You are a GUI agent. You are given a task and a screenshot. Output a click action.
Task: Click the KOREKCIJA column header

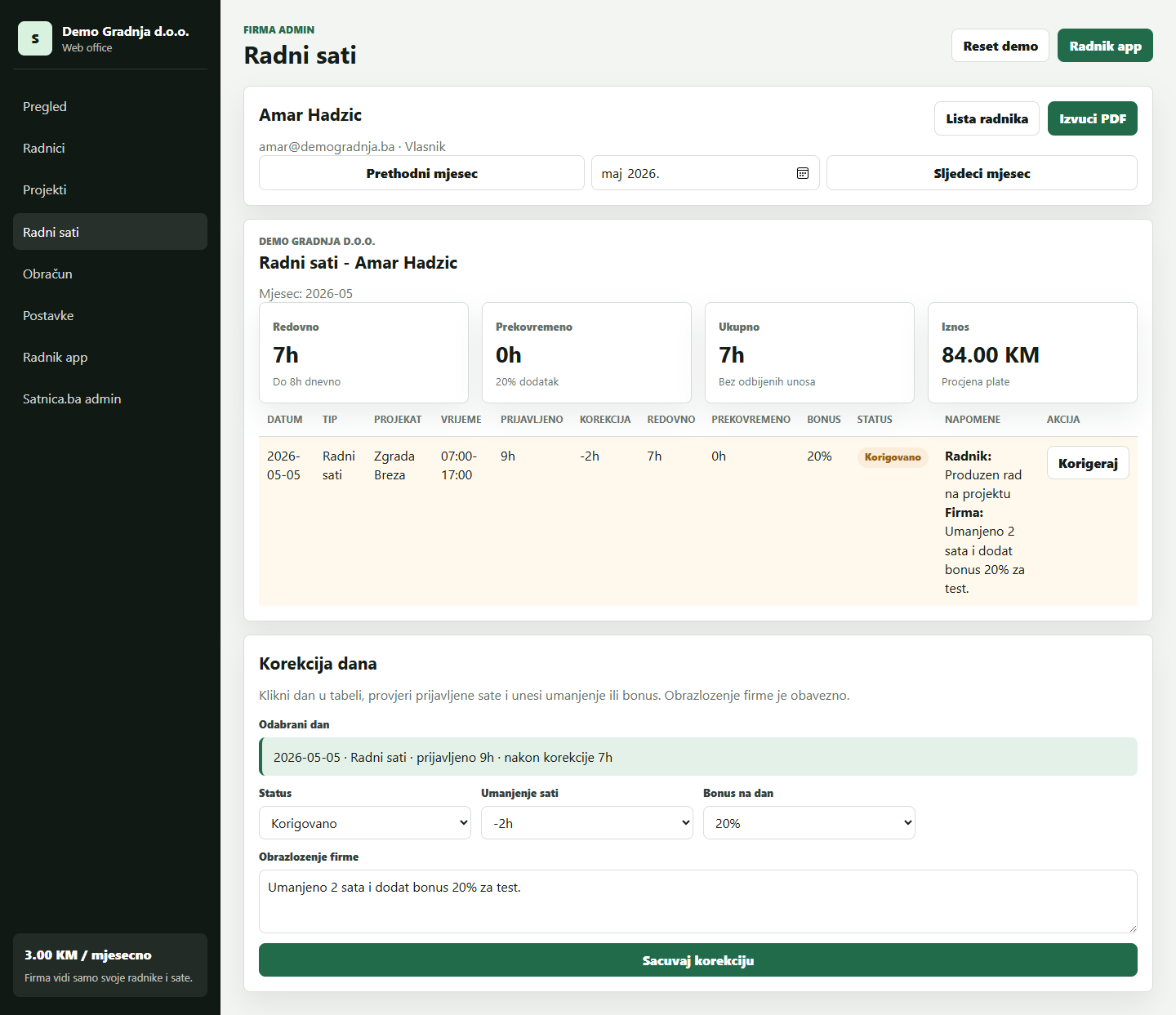click(605, 420)
